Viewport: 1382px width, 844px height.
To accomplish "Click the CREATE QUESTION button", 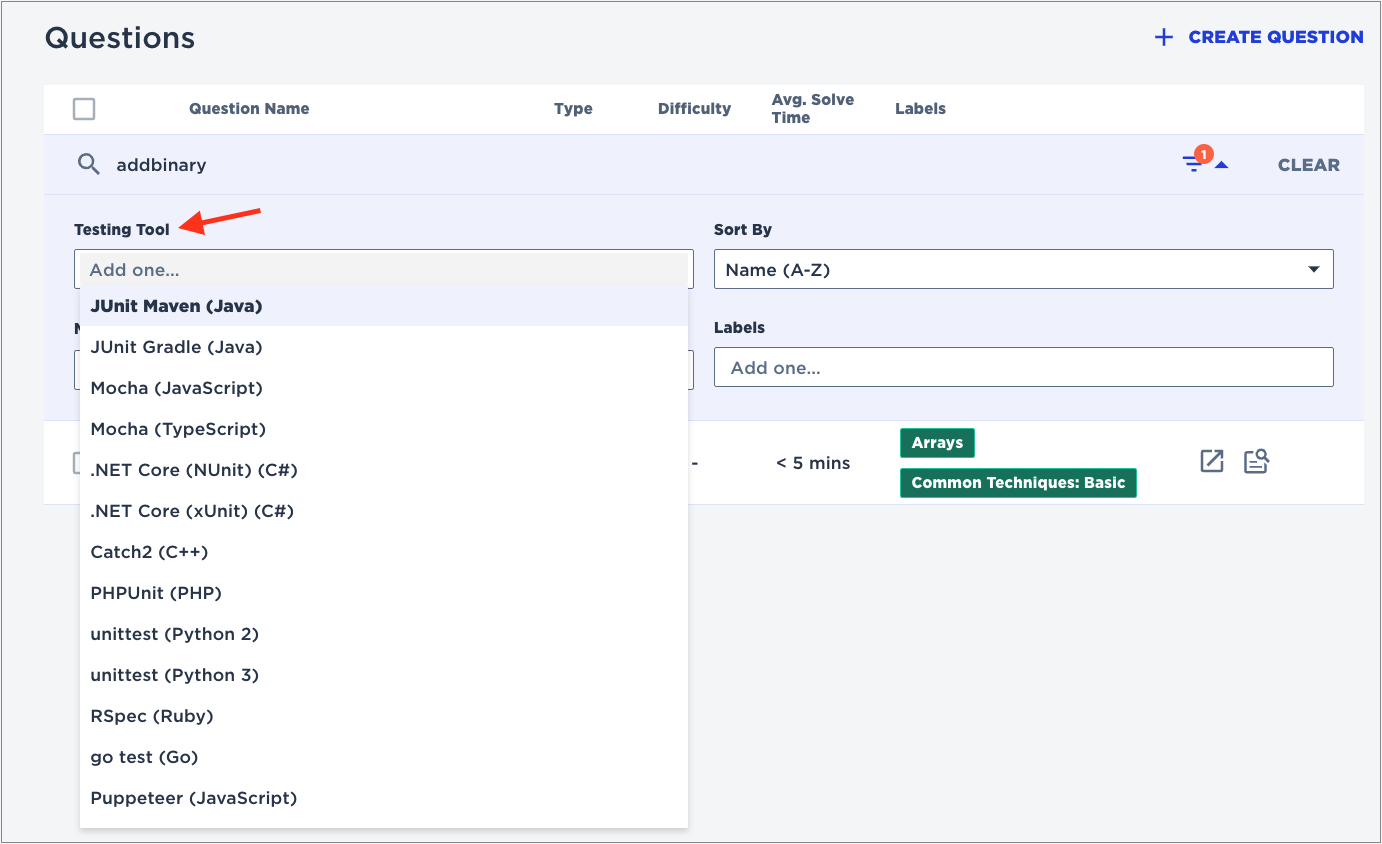I will coord(1275,37).
